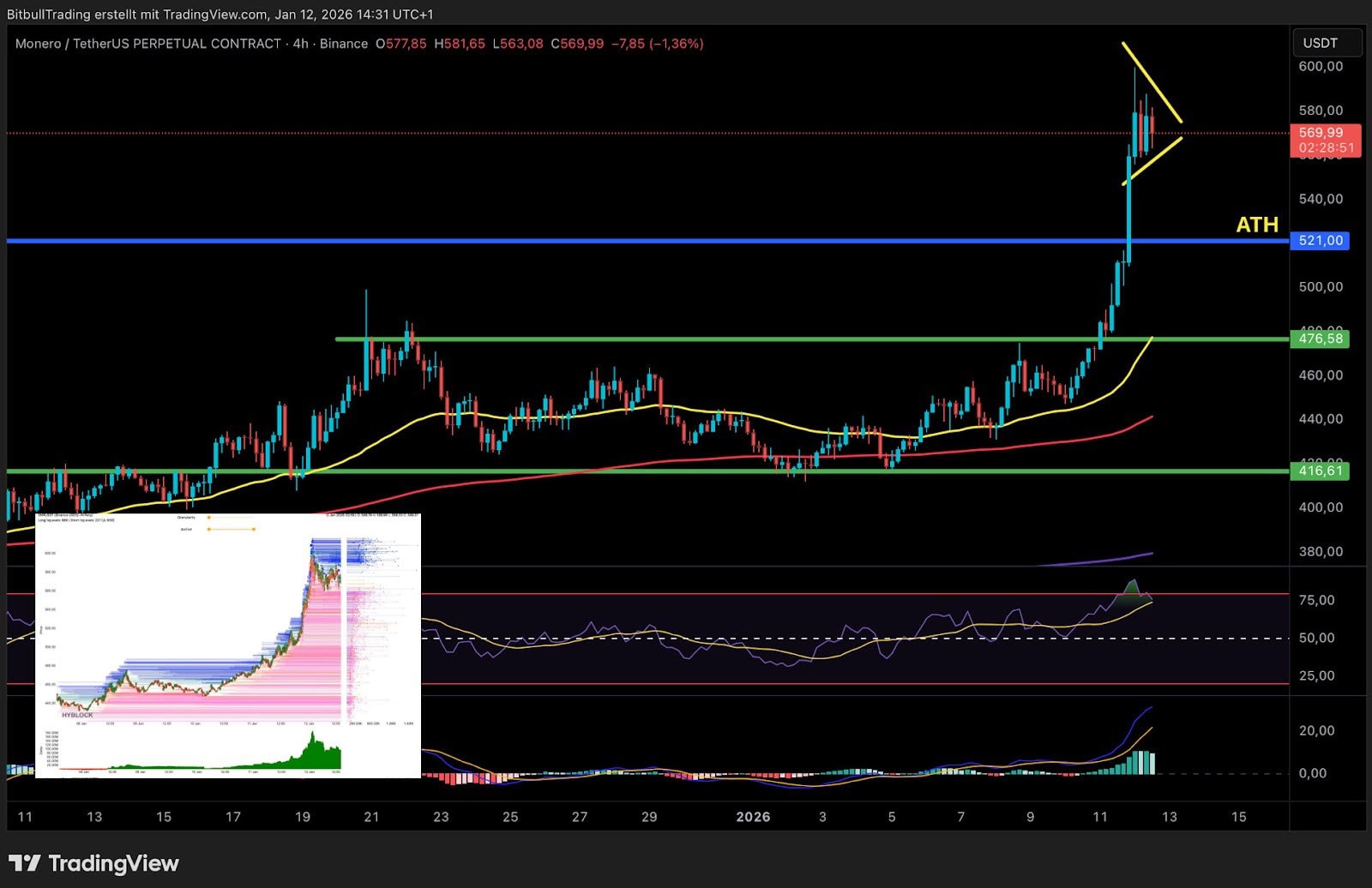Image resolution: width=1372 pixels, height=888 pixels.
Task: Open the Hyblock liquidation heatmap inset
Action: pos(228,645)
